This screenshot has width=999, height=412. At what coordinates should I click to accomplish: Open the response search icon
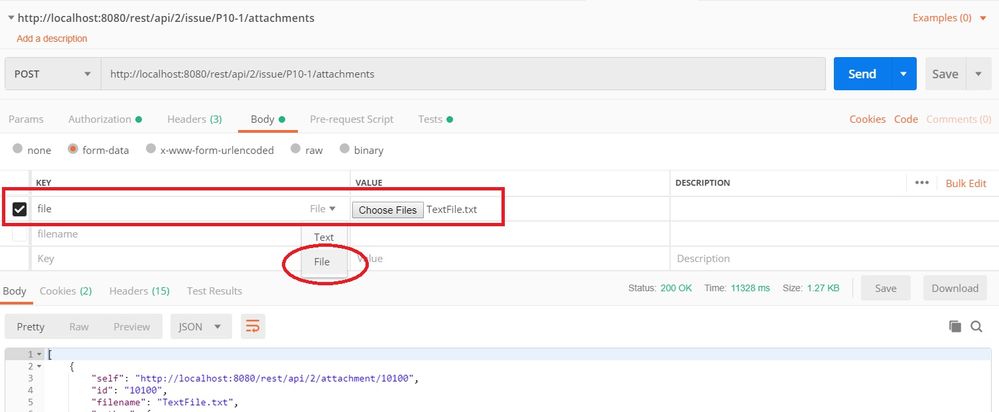click(x=976, y=326)
